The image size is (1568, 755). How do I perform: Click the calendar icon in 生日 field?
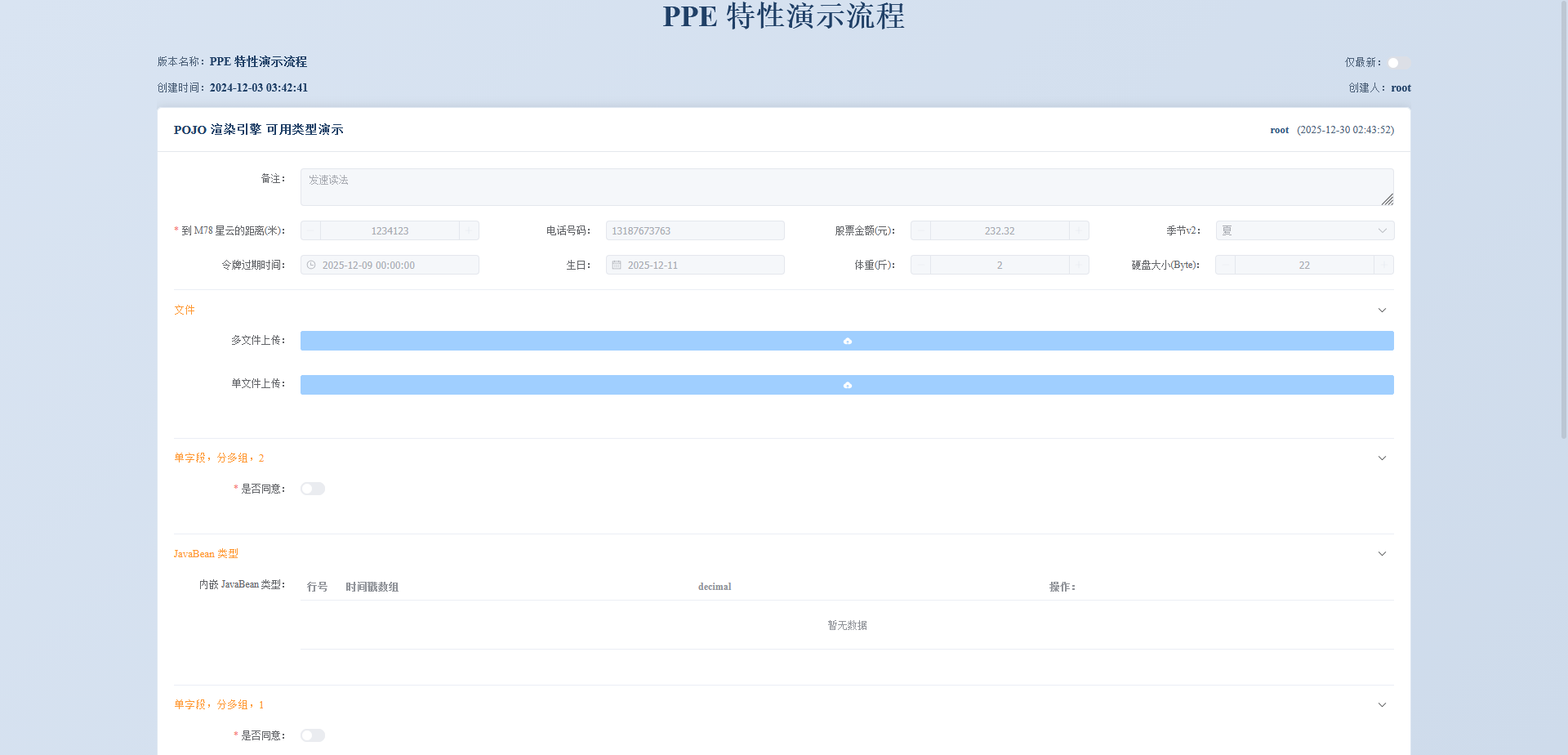617,265
